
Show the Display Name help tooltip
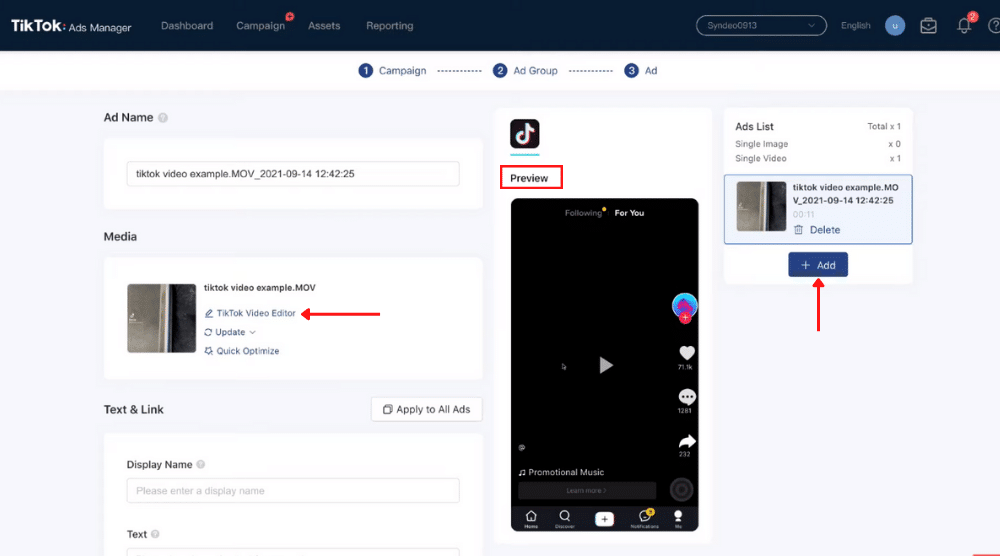tap(201, 464)
